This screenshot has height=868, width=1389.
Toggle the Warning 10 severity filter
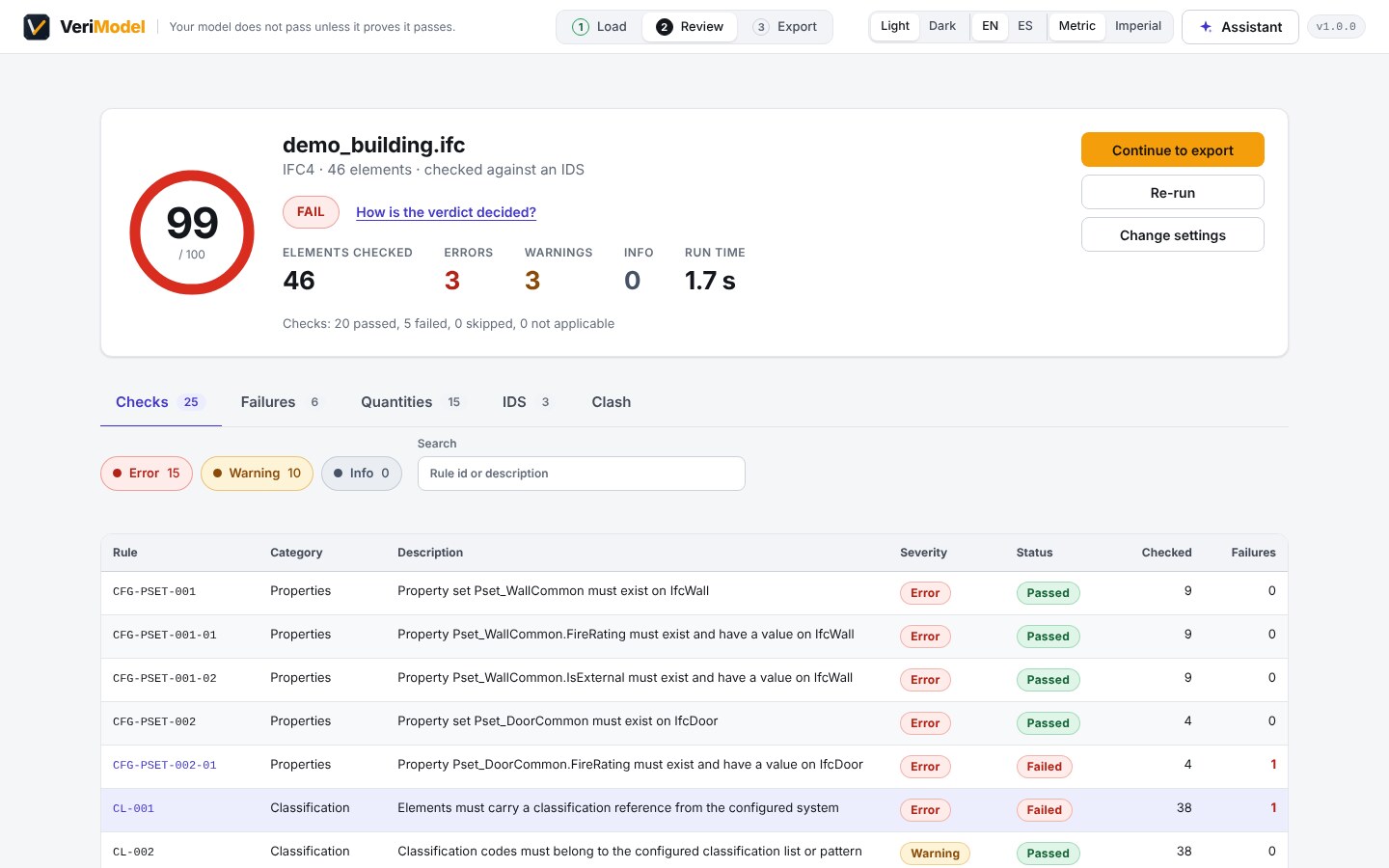pos(257,474)
